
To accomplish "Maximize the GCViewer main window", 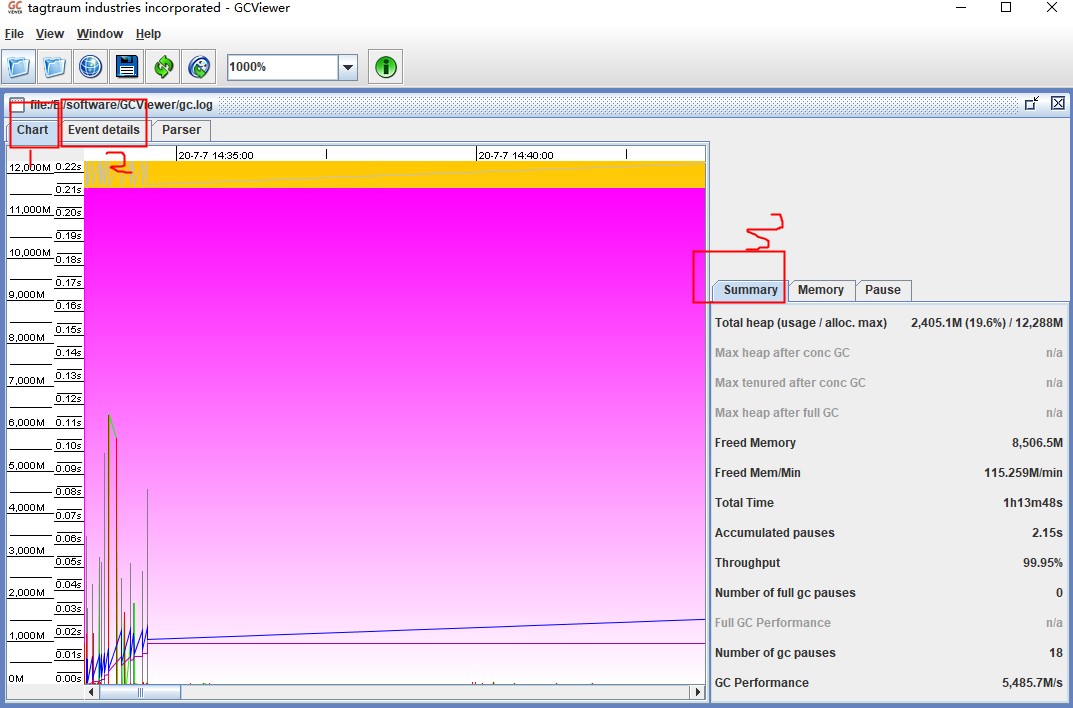I will [x=1006, y=8].
